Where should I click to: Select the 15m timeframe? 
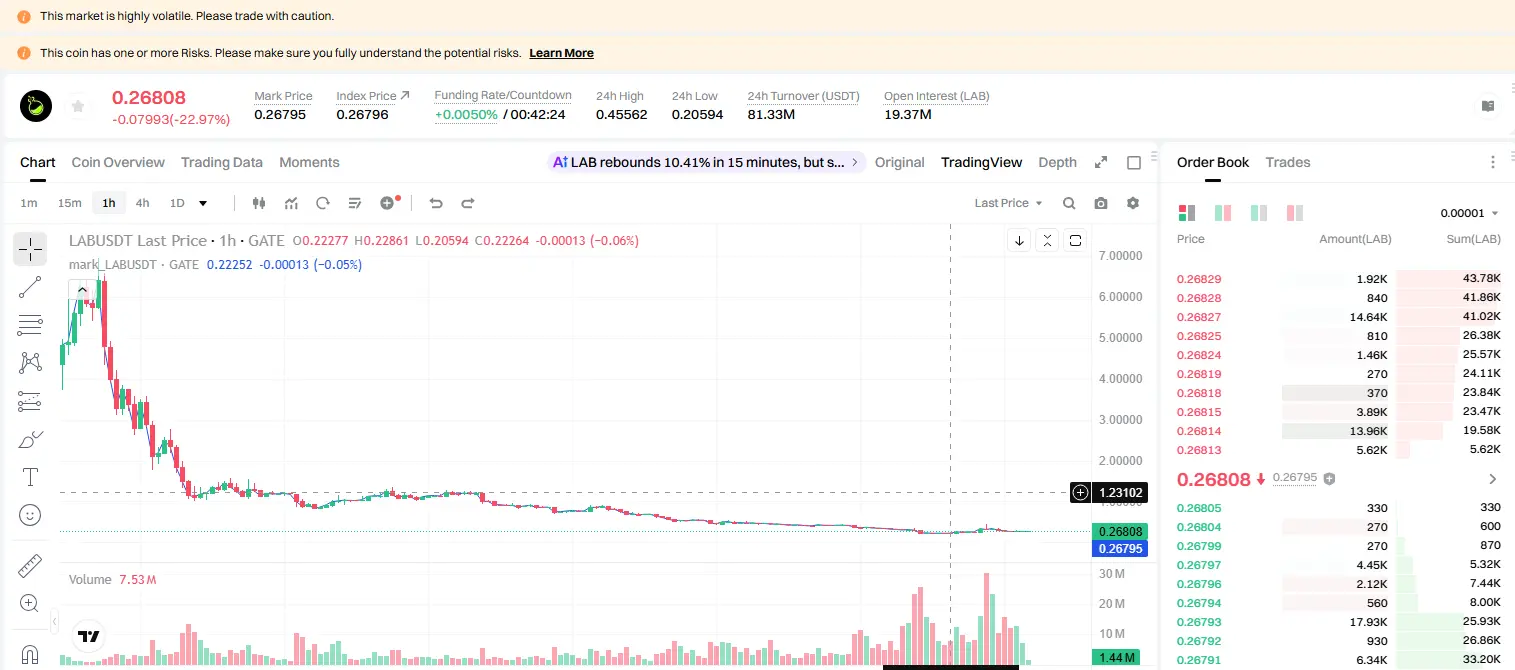click(x=69, y=203)
